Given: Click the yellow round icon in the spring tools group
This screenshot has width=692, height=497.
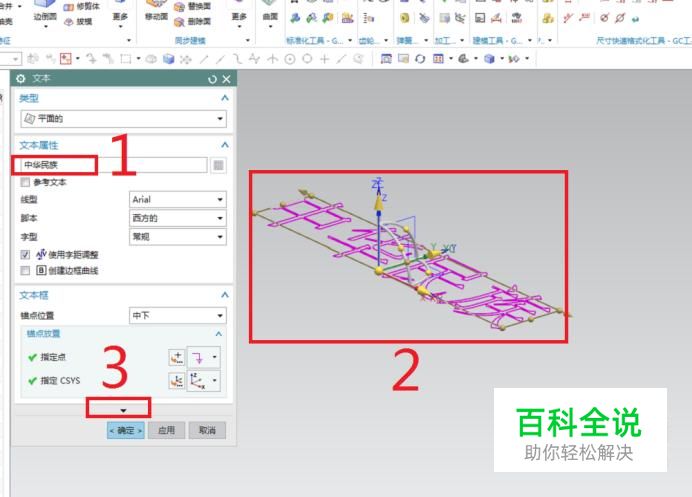Looking at the screenshot, I should [x=404, y=18].
